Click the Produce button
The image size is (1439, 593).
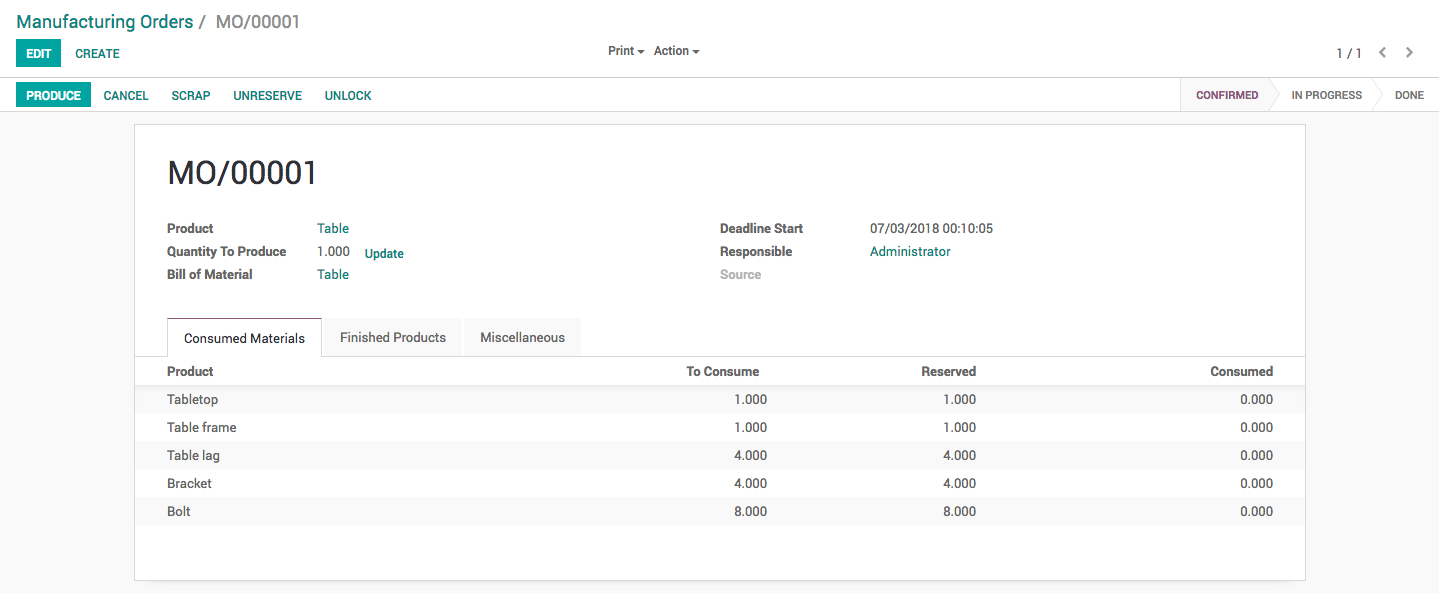pos(53,96)
